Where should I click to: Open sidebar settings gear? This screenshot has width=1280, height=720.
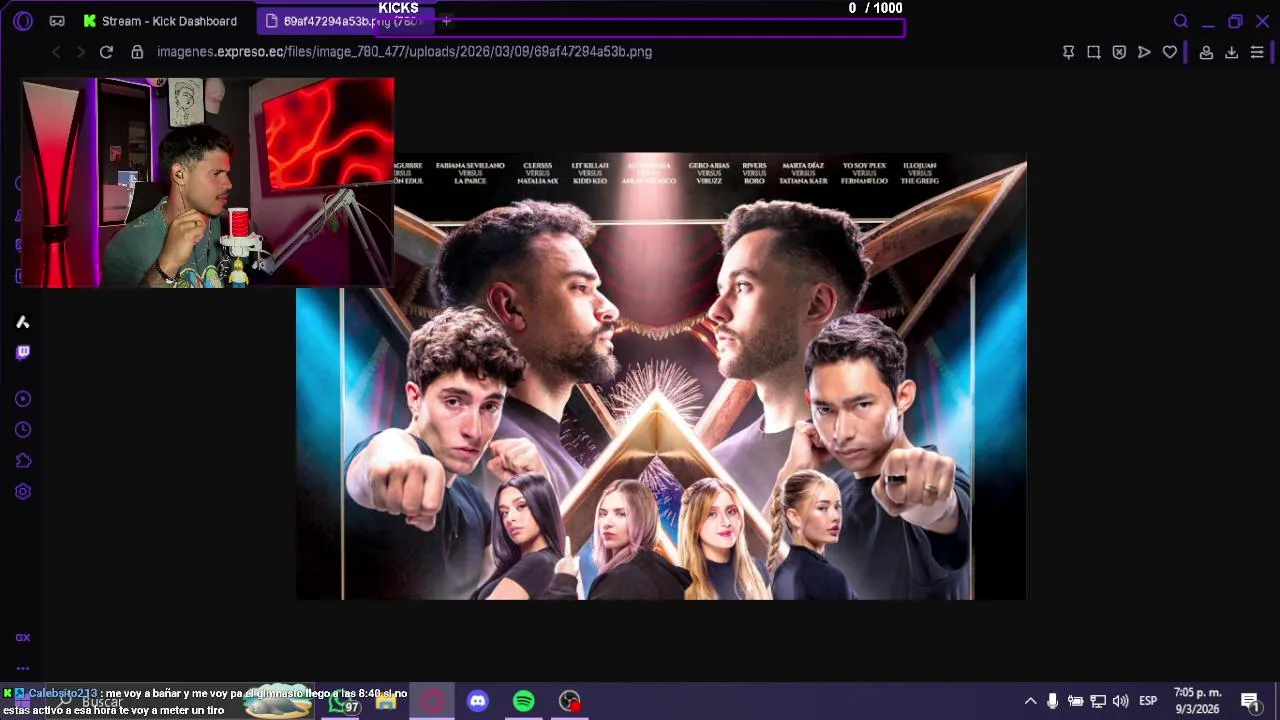[x=23, y=492]
